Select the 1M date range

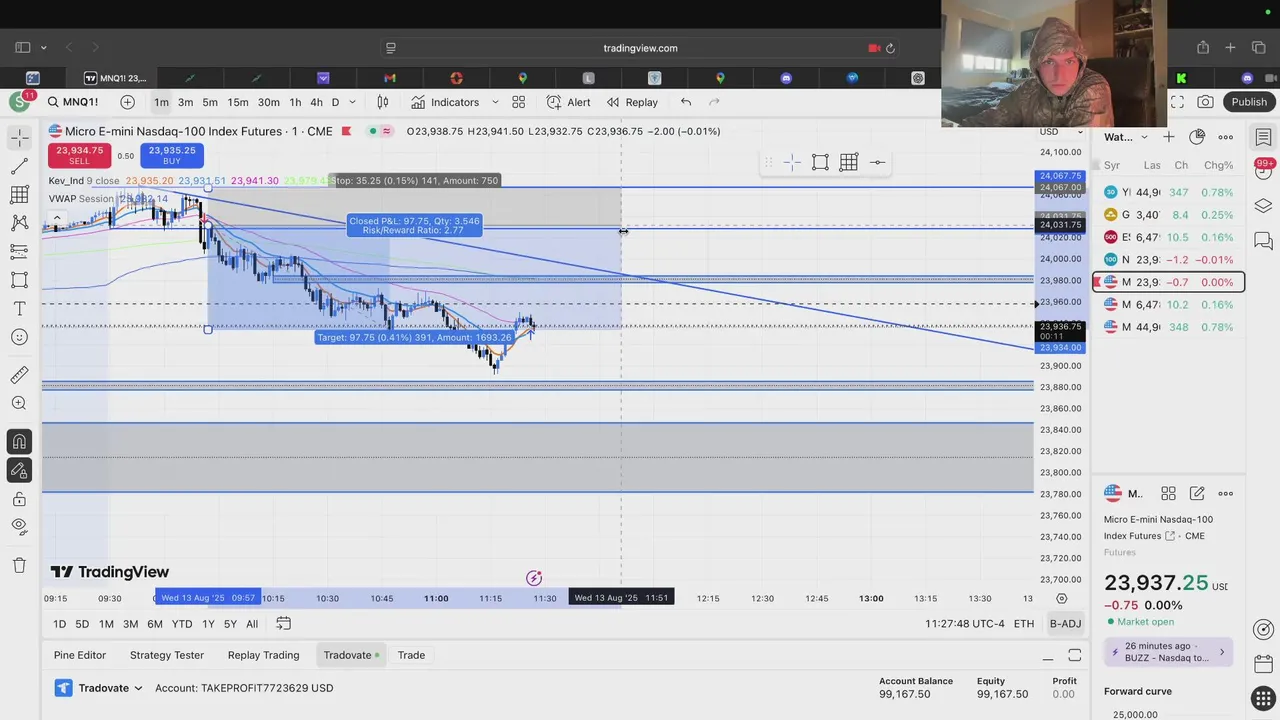click(x=106, y=624)
